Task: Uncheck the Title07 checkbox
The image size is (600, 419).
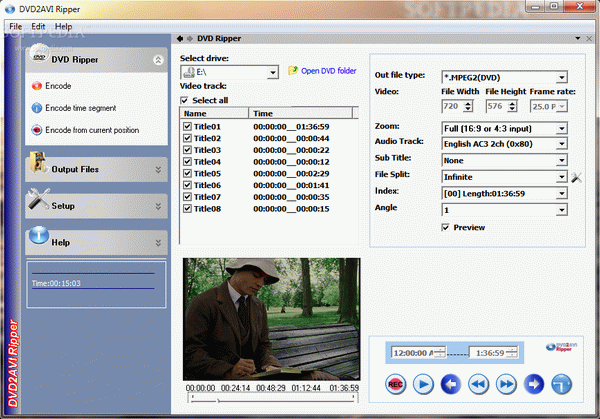Action: point(187,197)
